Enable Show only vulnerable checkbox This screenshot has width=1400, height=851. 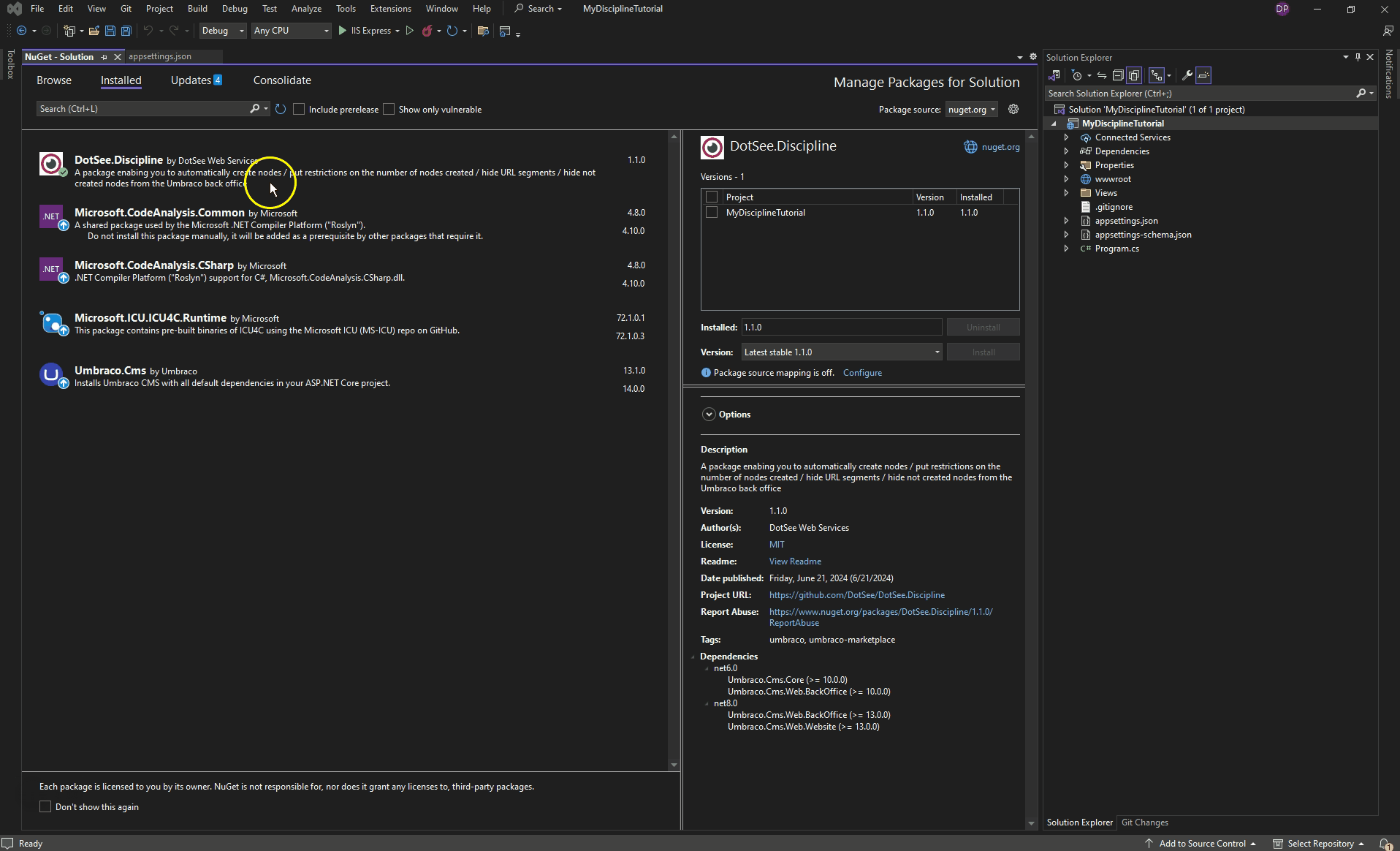pos(389,109)
